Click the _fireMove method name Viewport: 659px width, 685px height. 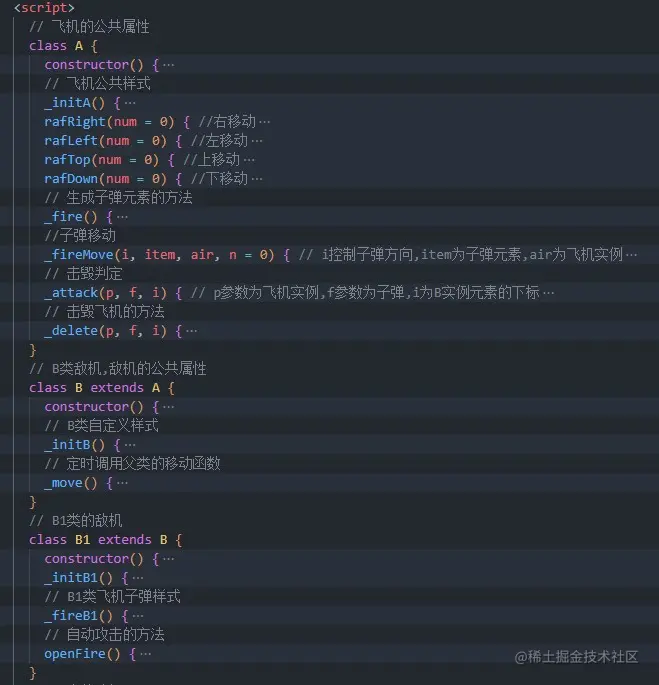tap(79, 255)
